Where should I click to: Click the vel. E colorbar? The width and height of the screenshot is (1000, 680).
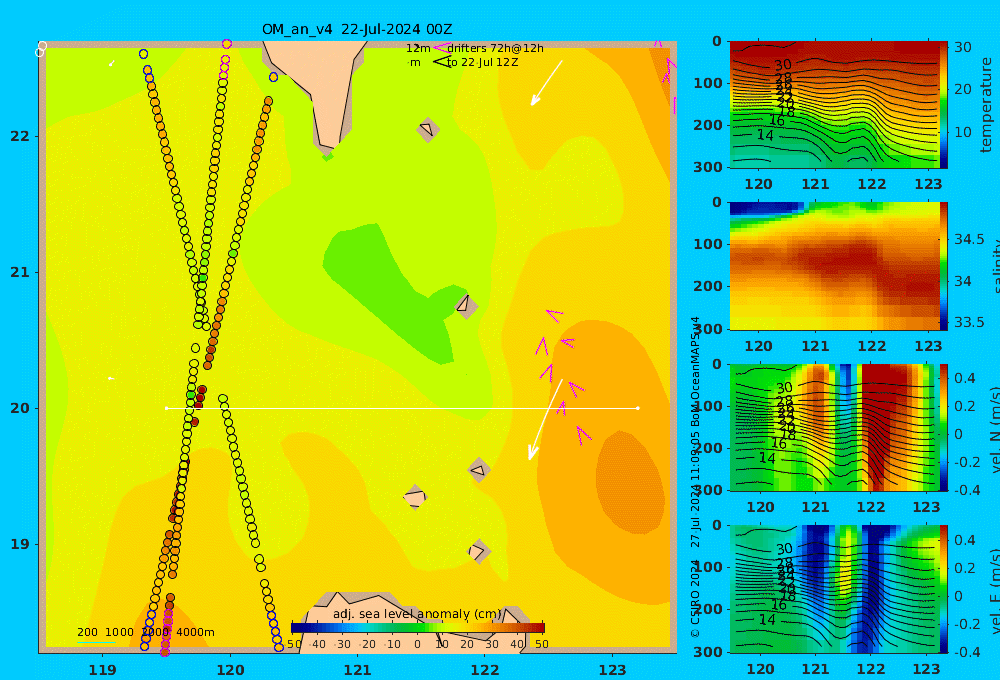click(x=943, y=589)
